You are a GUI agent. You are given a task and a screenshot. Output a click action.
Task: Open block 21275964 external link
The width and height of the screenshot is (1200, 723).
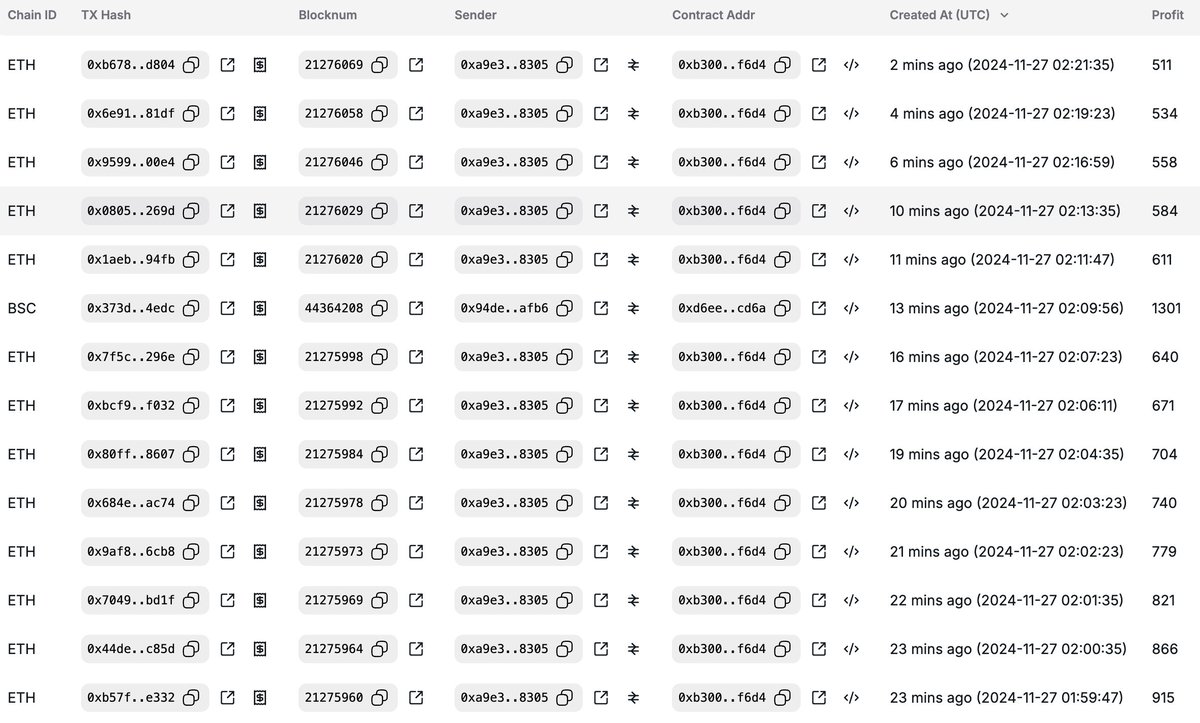pos(416,649)
